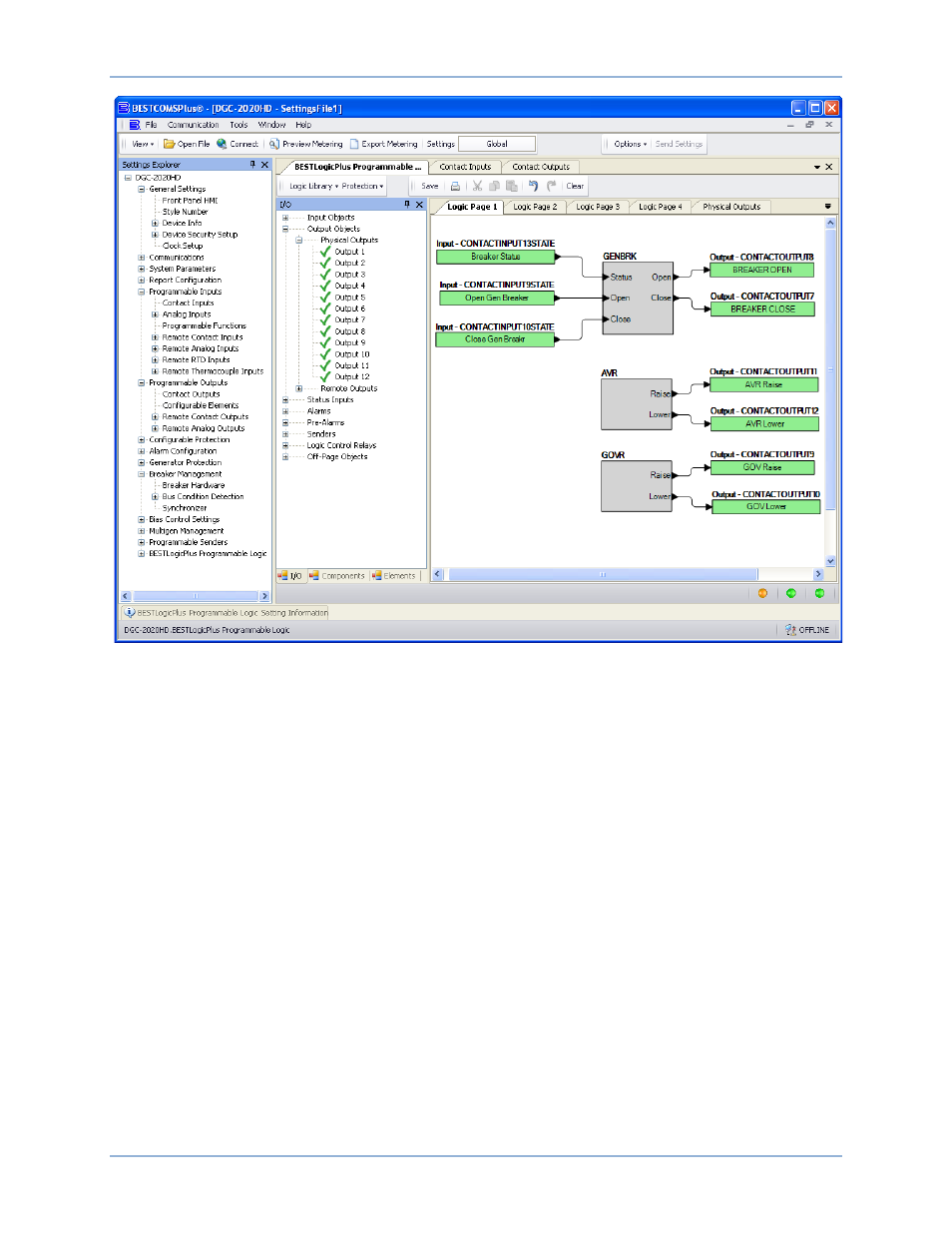Click the checkmark on Output 4
The image size is (952, 1233).
point(325,286)
